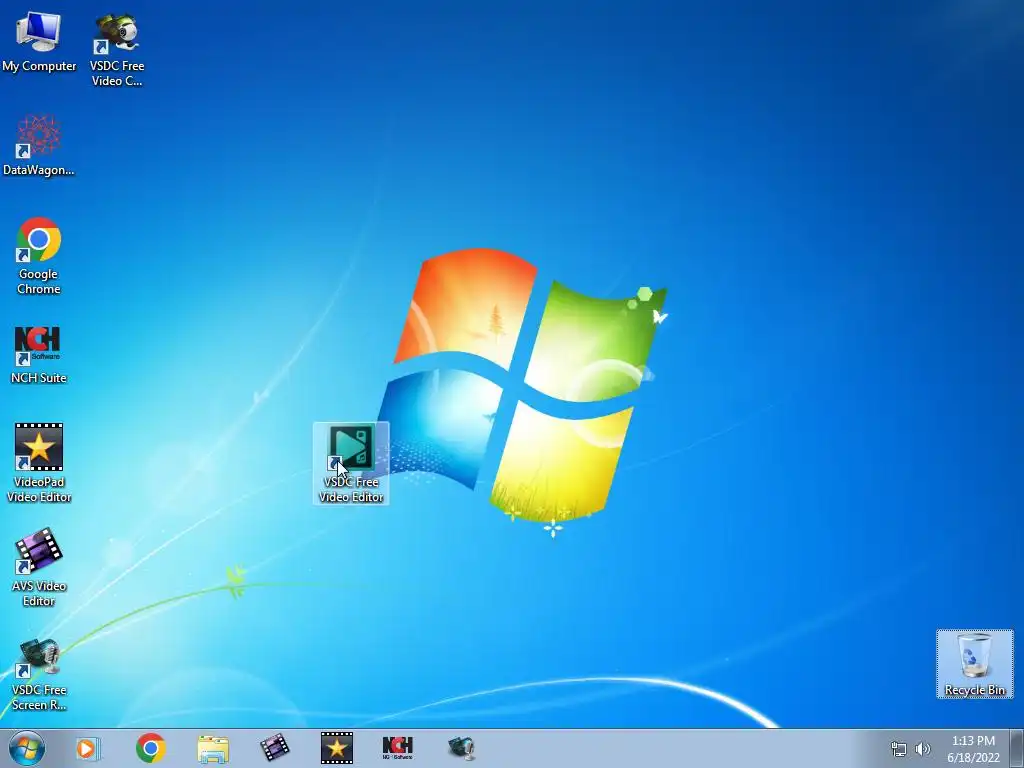This screenshot has height=768, width=1024.
Task: Select the Google Chrome desktop shortcut
Action: 39,255
